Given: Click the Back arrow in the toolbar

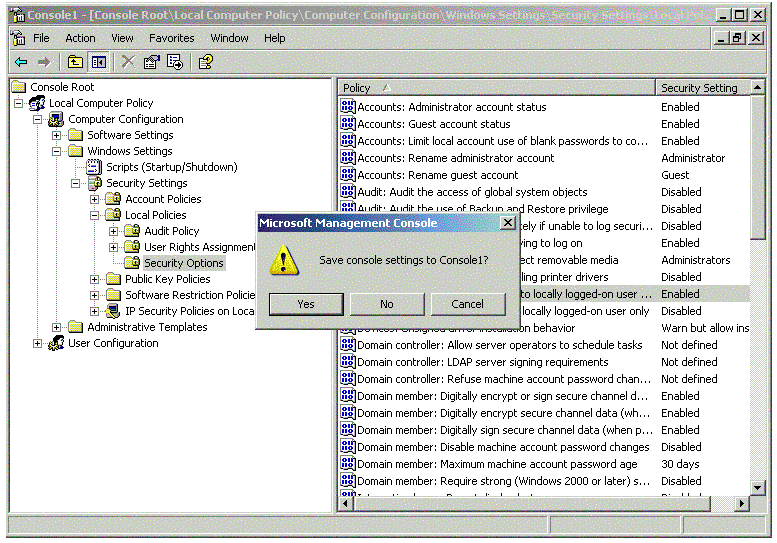Looking at the screenshot, I should (x=21, y=62).
